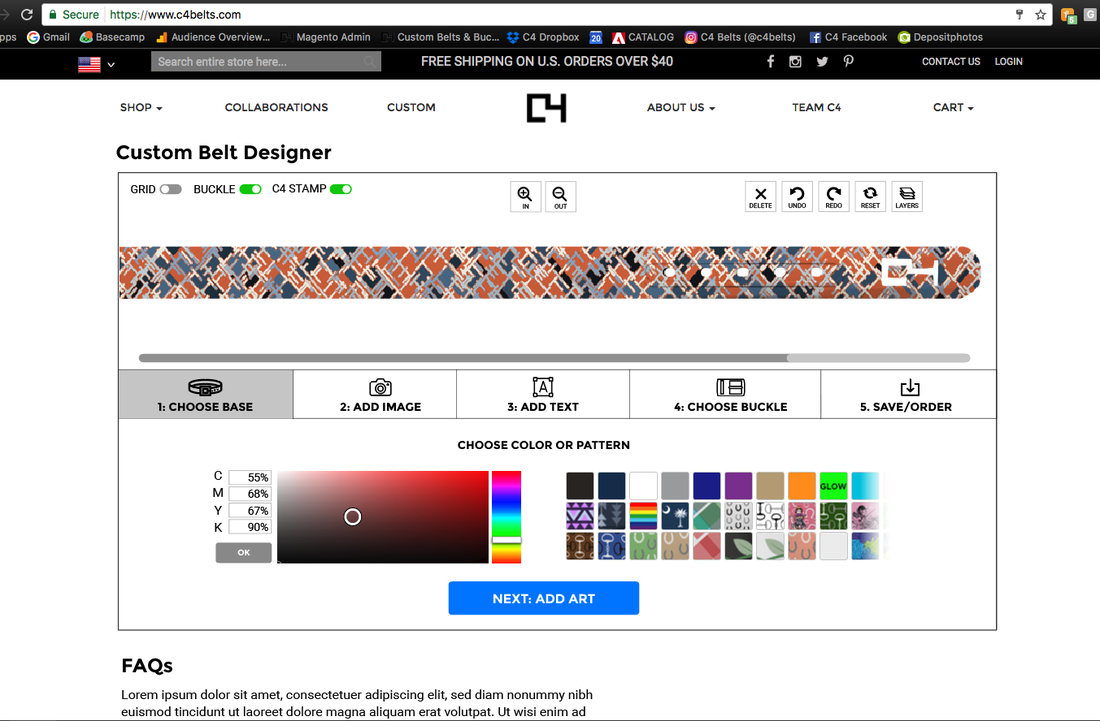Open the CATALOG bookmark

coord(643,37)
